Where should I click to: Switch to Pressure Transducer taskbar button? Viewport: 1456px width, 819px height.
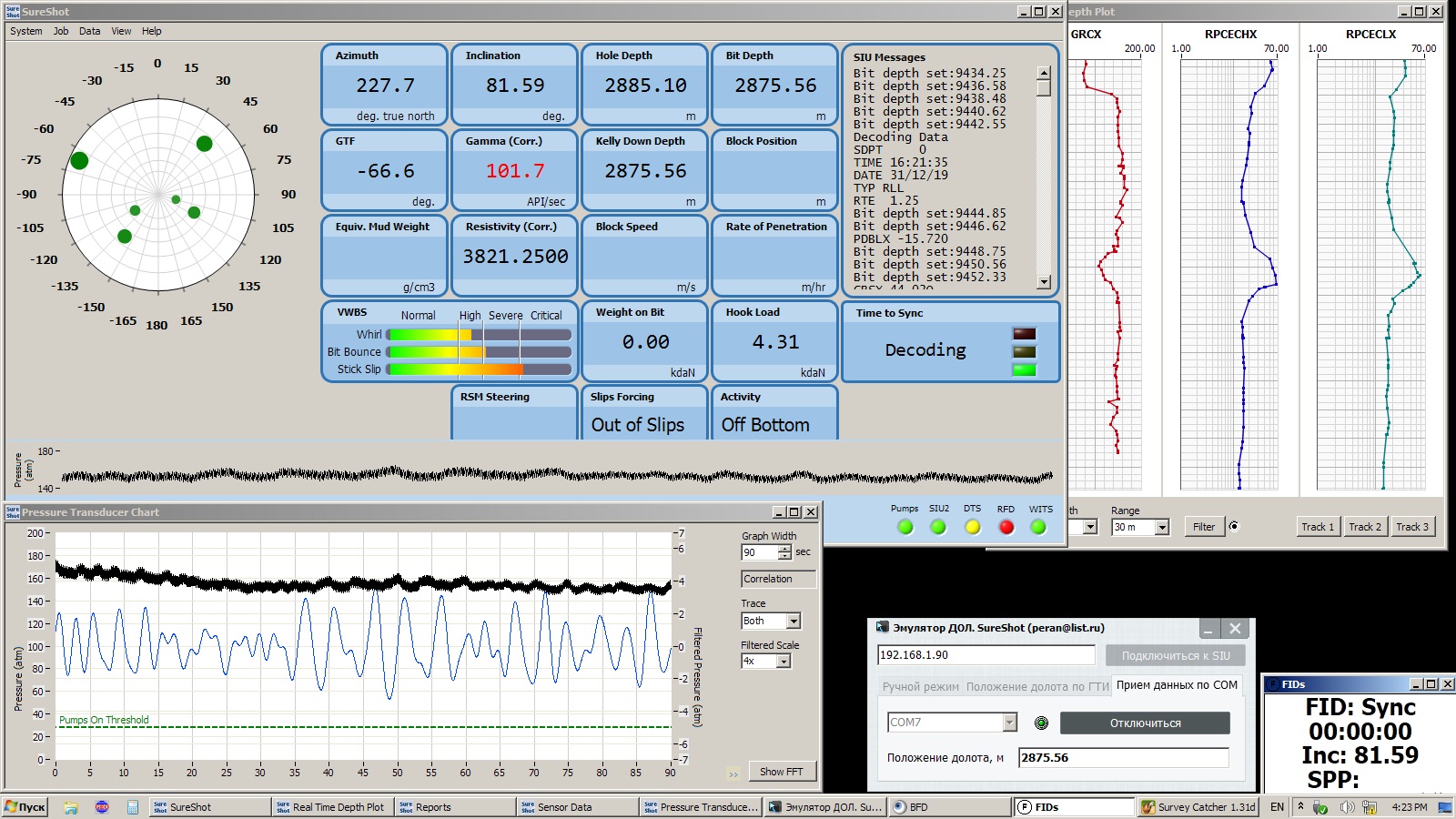point(701,807)
